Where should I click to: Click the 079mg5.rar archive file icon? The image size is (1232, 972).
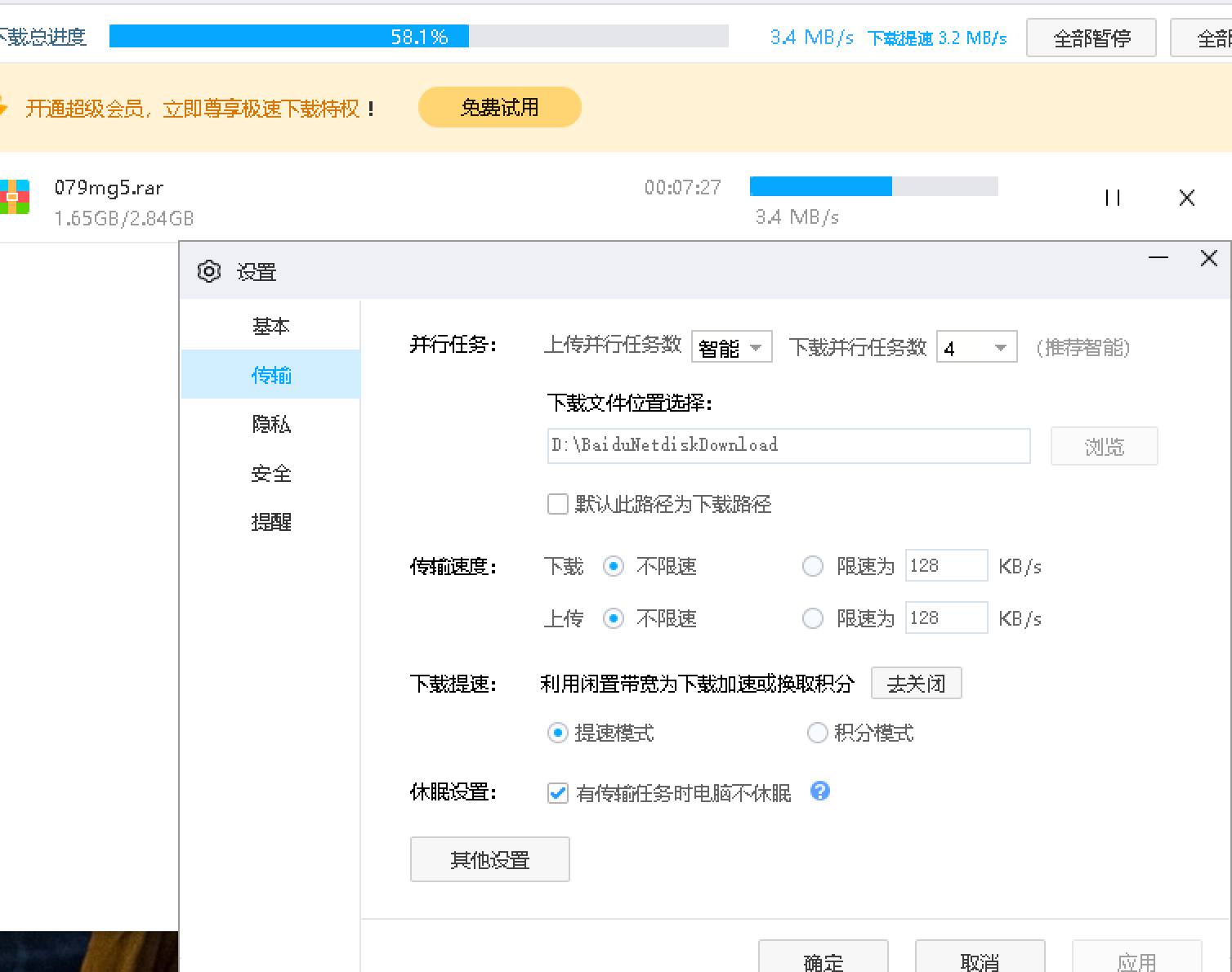(14, 197)
